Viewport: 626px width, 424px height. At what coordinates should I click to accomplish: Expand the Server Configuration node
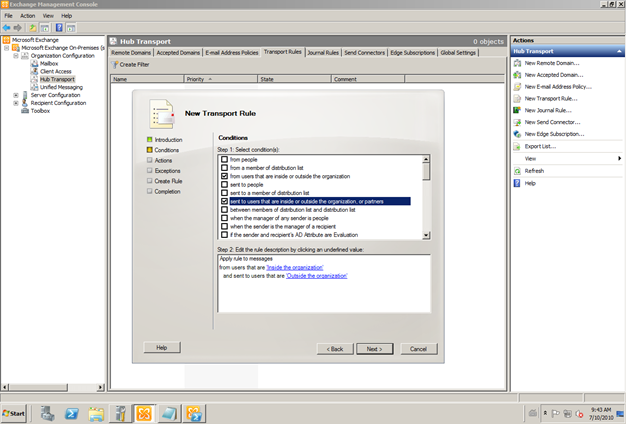(16, 95)
